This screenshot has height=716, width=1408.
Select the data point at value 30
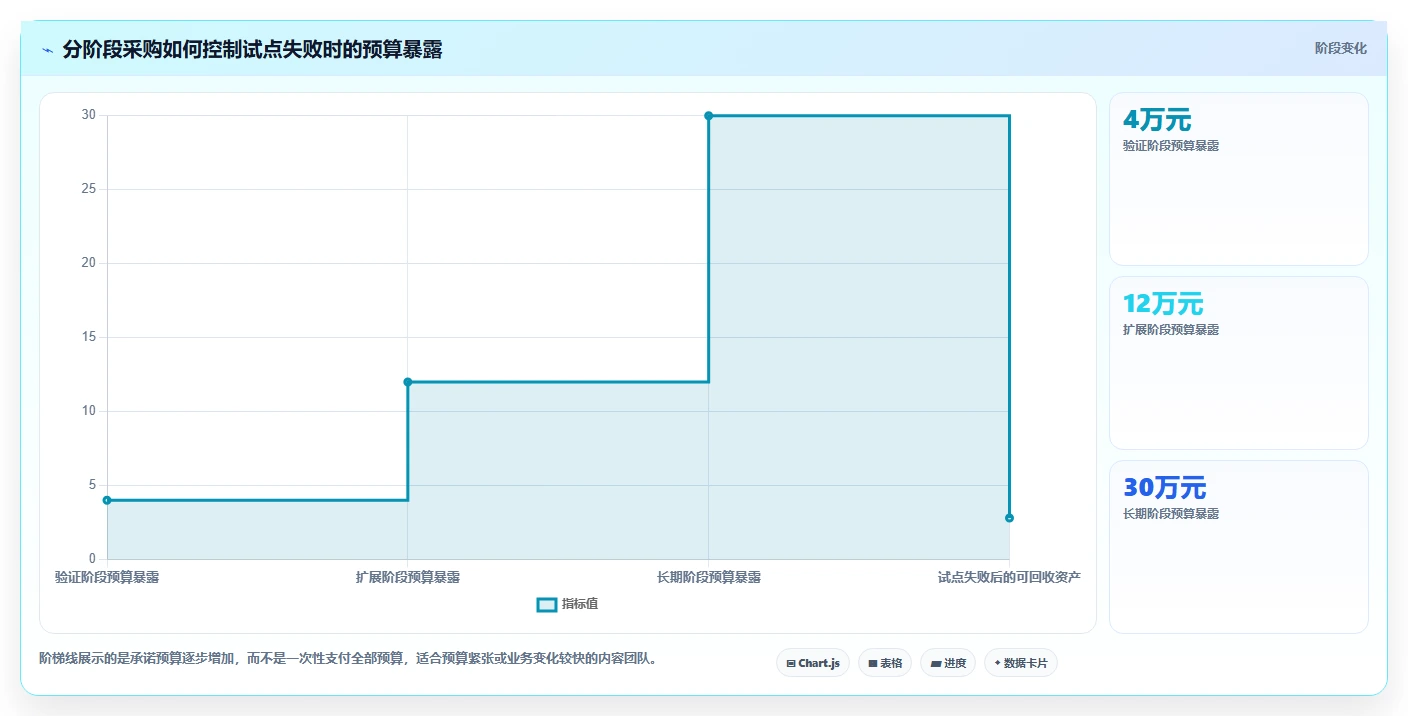tap(708, 116)
